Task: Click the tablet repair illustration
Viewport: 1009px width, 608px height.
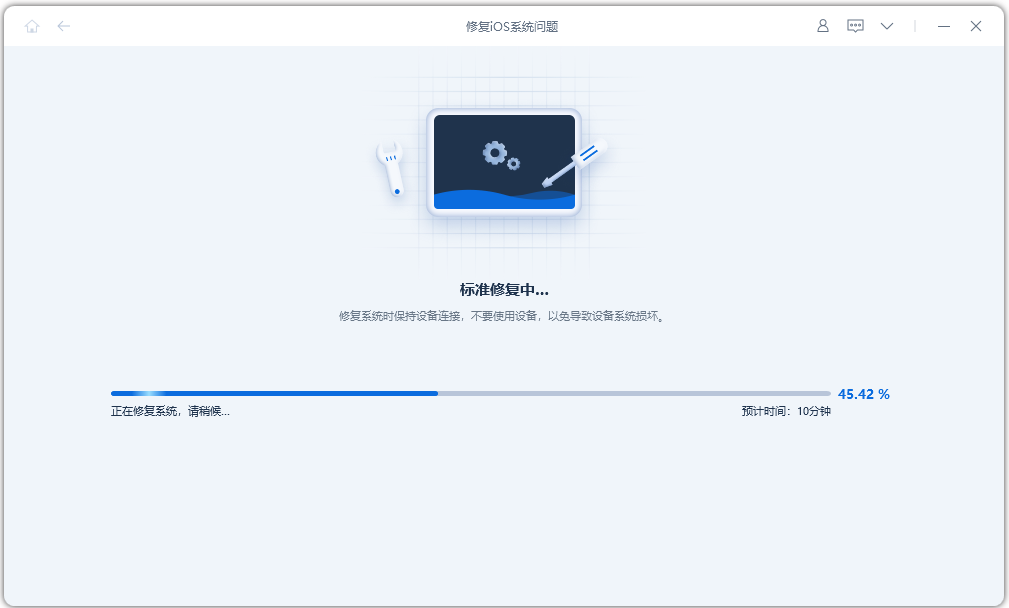Action: (x=504, y=163)
